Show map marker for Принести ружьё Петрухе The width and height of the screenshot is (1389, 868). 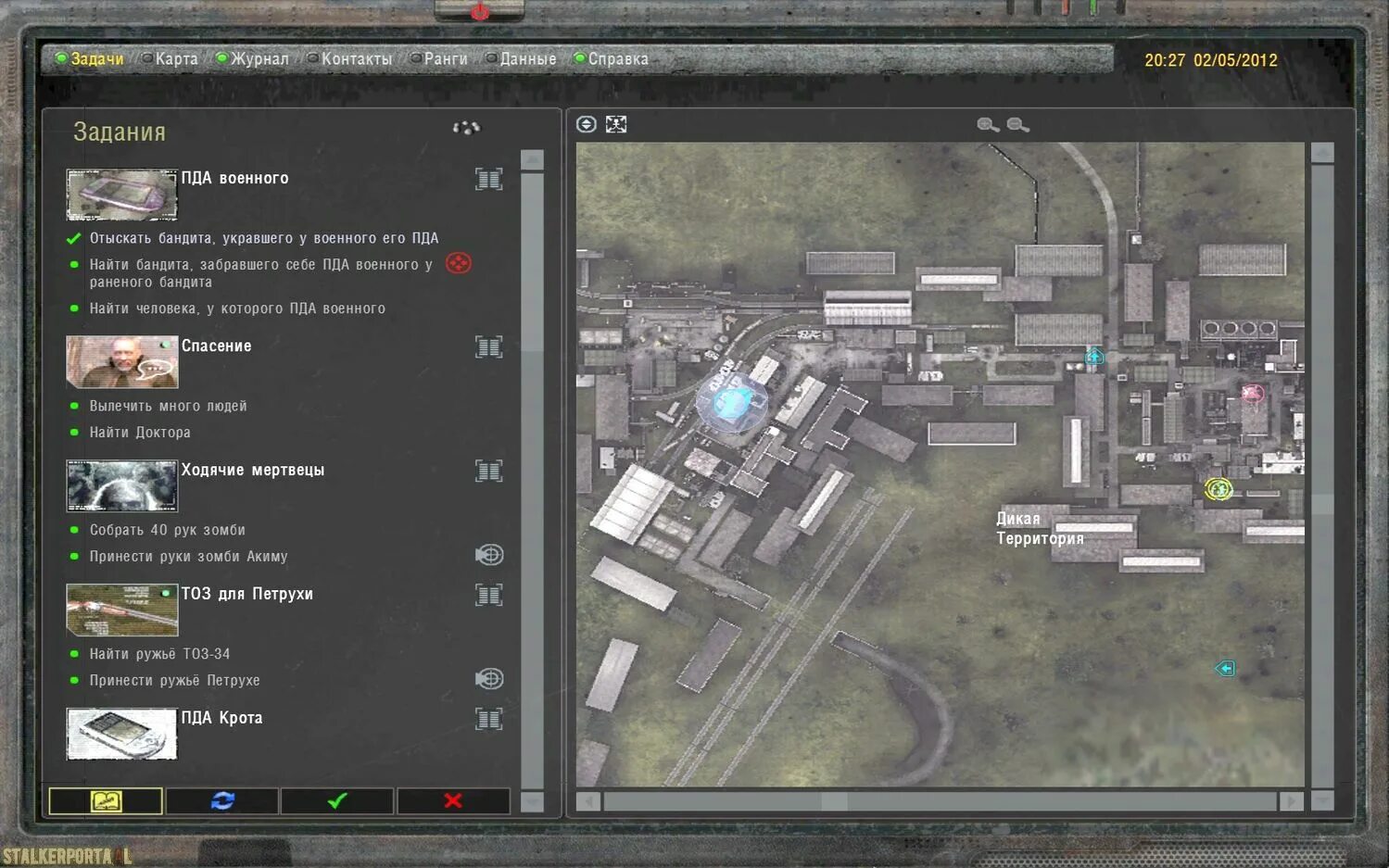489,679
